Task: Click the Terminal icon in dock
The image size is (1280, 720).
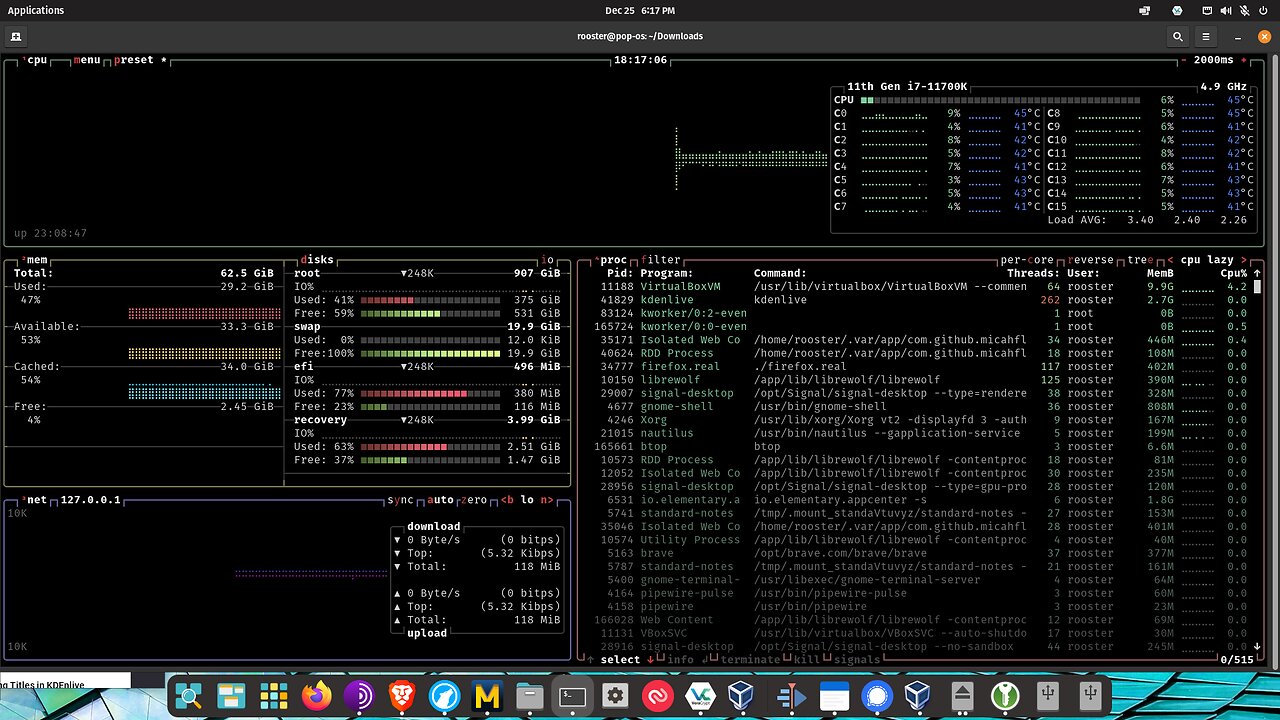Action: coord(573,696)
